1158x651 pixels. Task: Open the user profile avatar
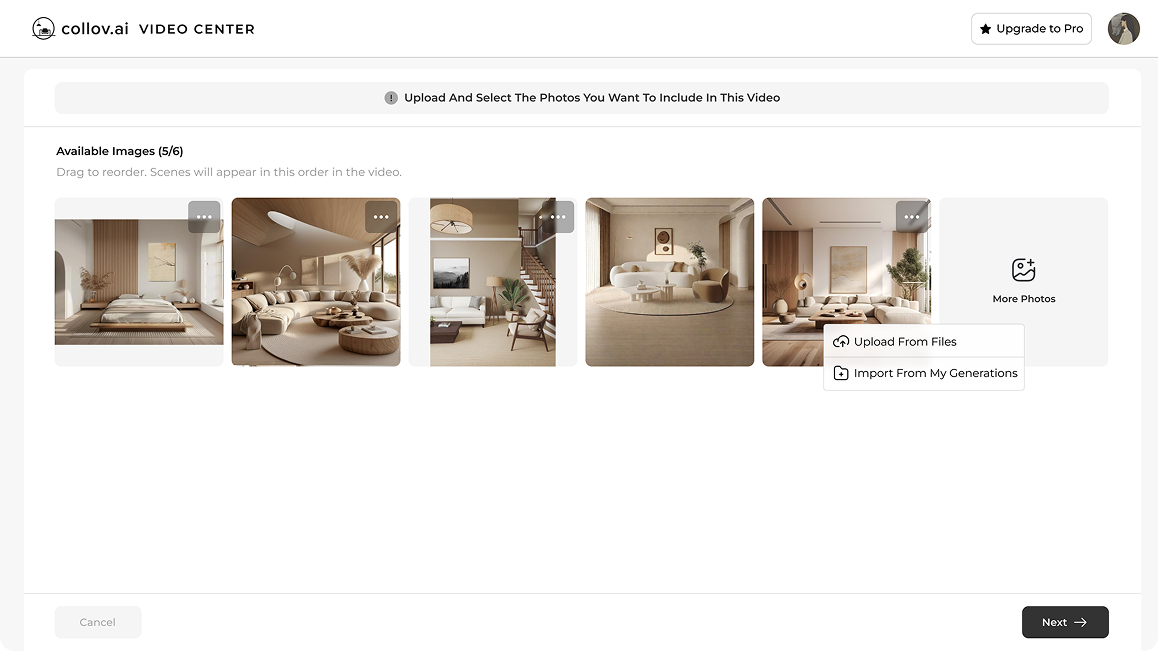[x=1123, y=29]
